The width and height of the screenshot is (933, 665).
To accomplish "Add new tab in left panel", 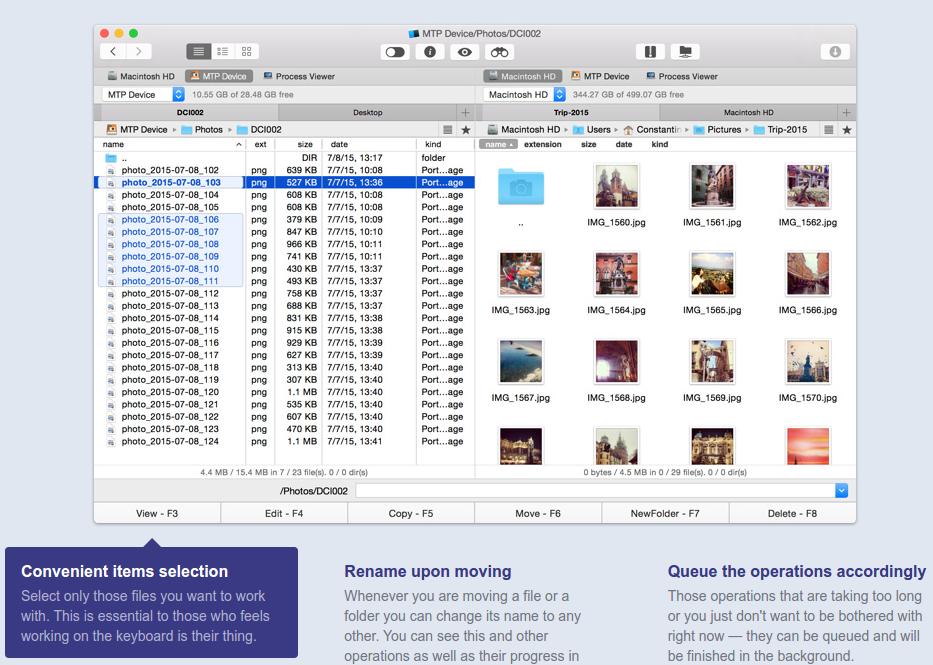I will click(464, 113).
